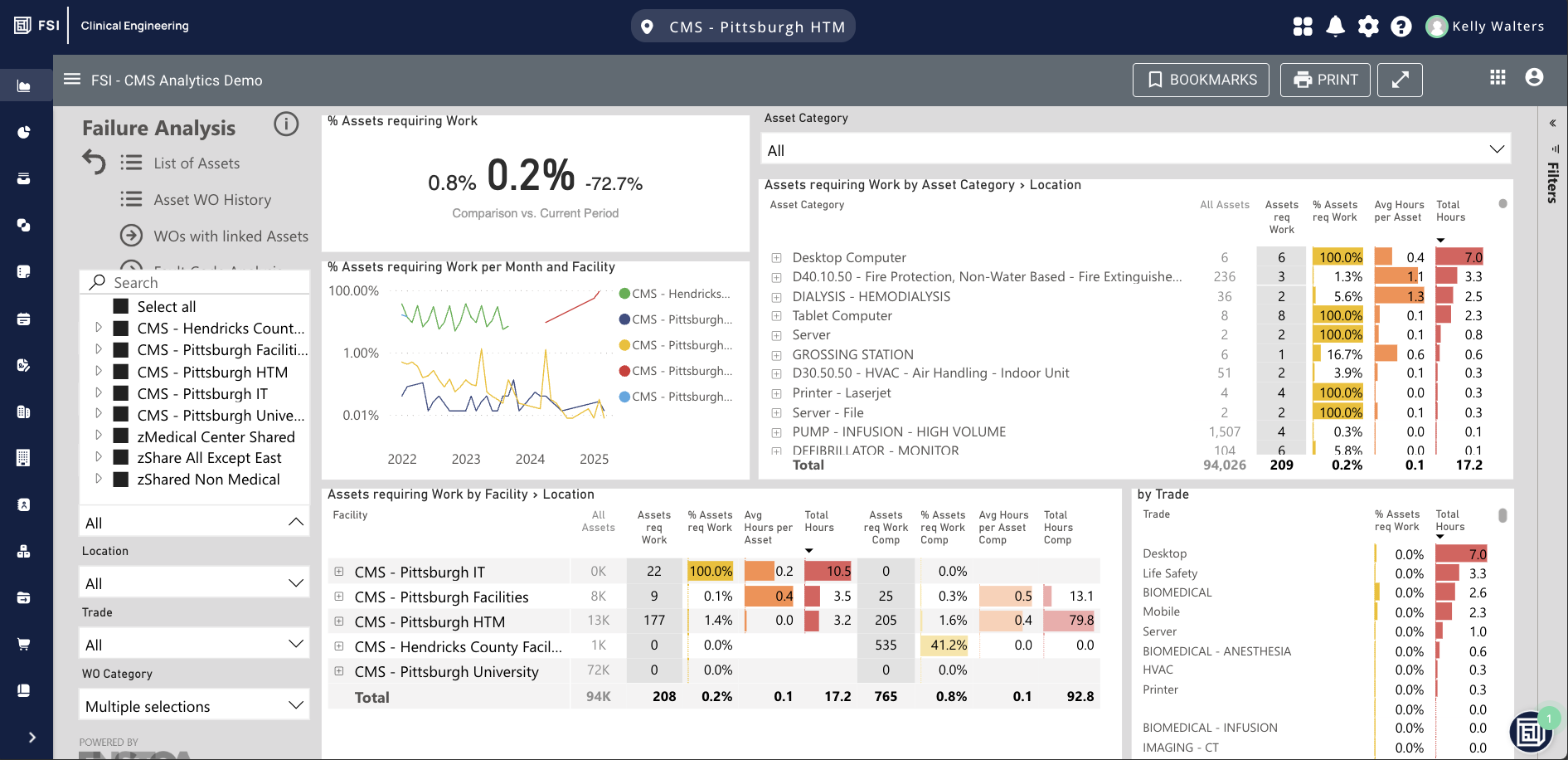Viewport: 1568px width, 760px height.
Task: Open the notifications bell
Action: click(1335, 27)
